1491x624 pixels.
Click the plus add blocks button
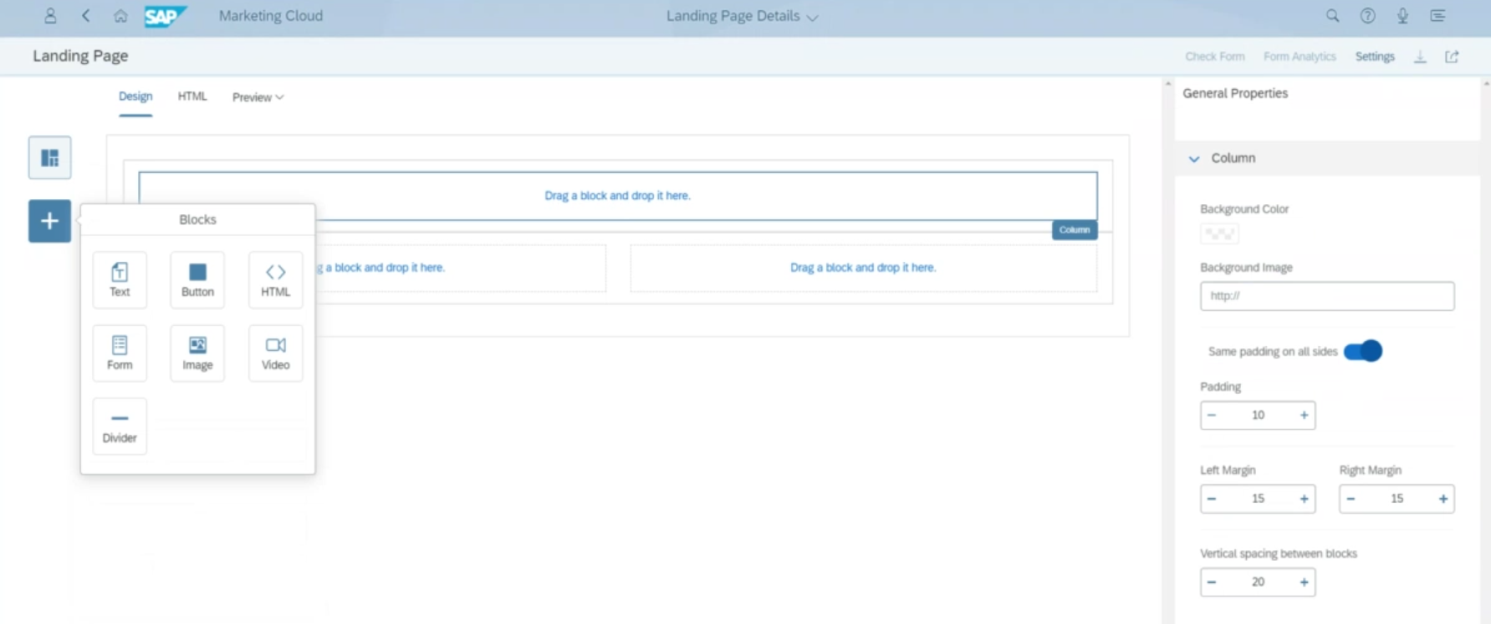tap(50, 221)
